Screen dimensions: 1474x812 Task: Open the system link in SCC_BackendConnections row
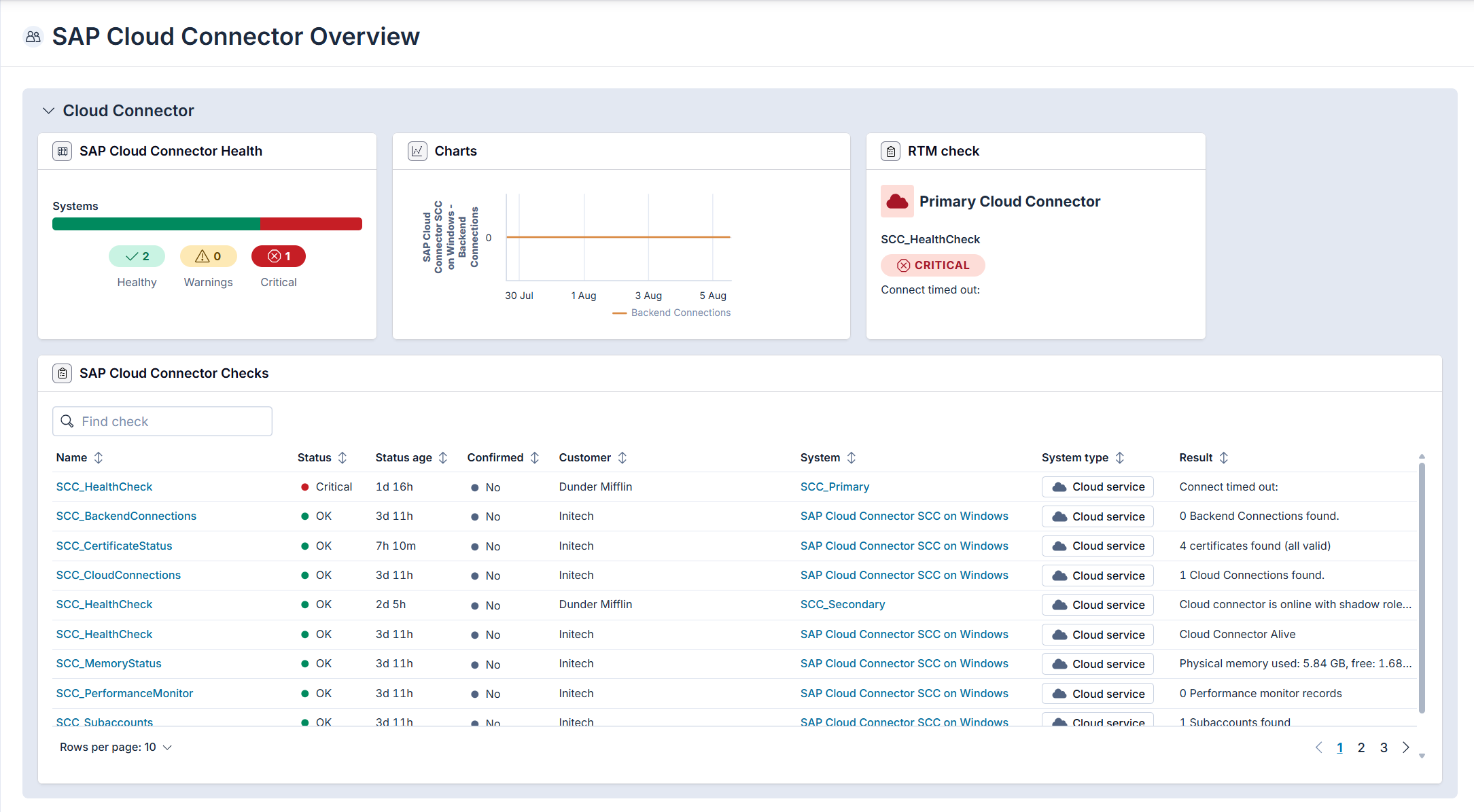[x=904, y=516]
